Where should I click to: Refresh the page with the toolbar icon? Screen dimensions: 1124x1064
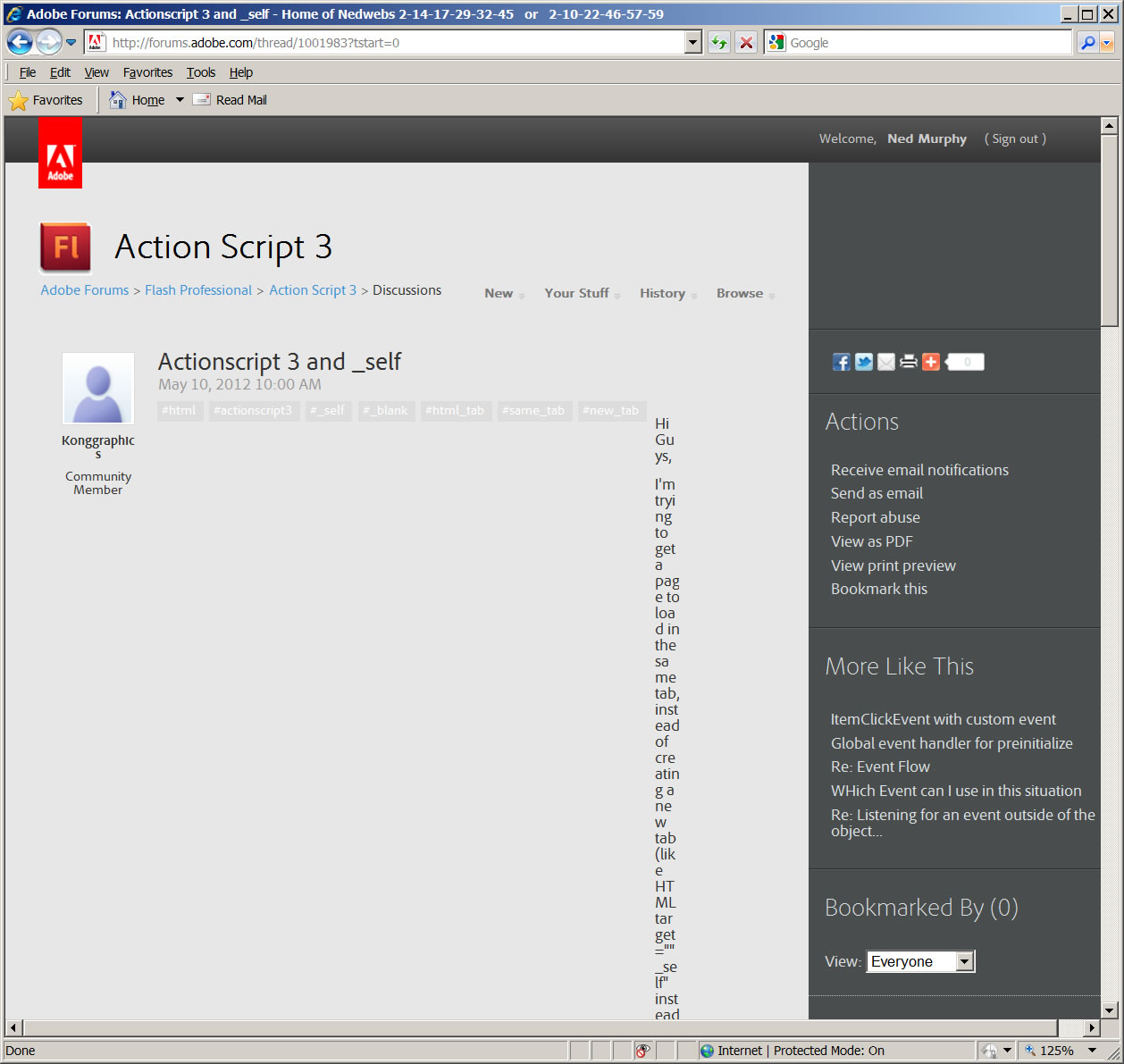(718, 42)
